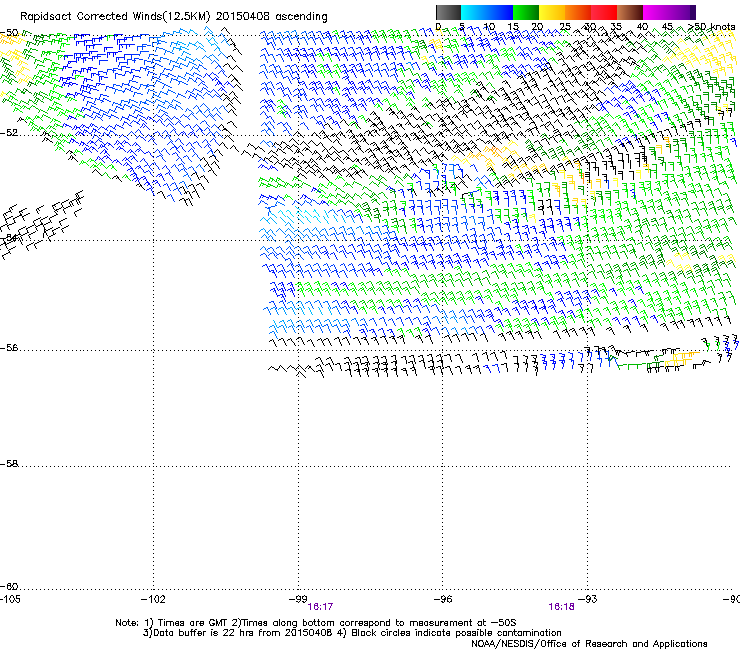Click the red 30-35 knots color segment
Viewport: 740px width, 650px height.
(604, 12)
